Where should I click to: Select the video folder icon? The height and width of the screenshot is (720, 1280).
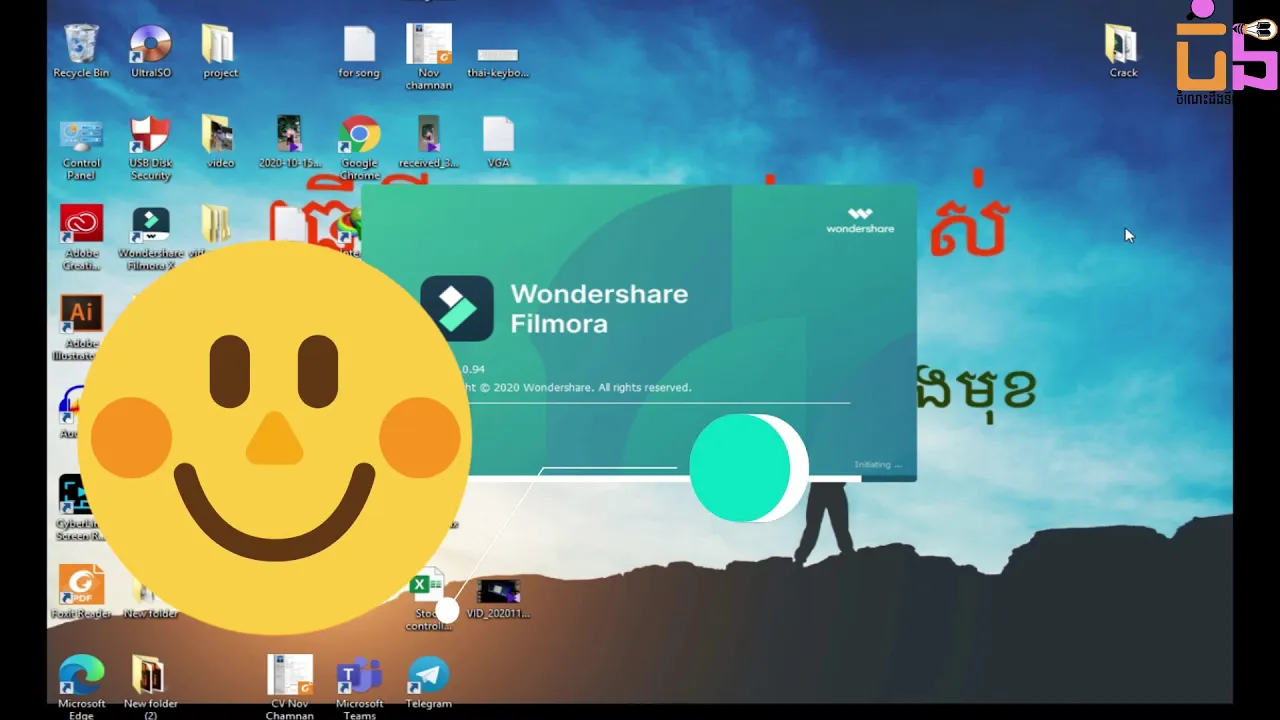point(220,142)
